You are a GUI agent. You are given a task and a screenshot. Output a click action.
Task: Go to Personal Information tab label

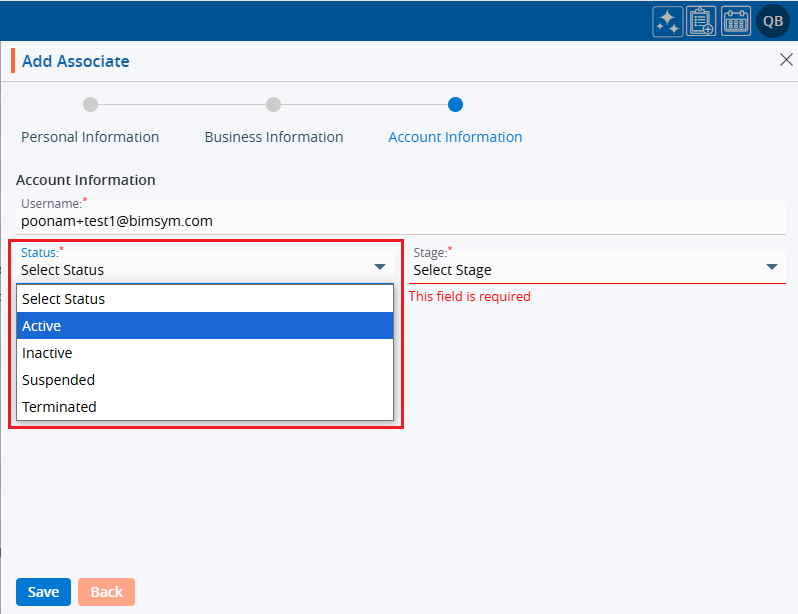pyautogui.click(x=90, y=137)
